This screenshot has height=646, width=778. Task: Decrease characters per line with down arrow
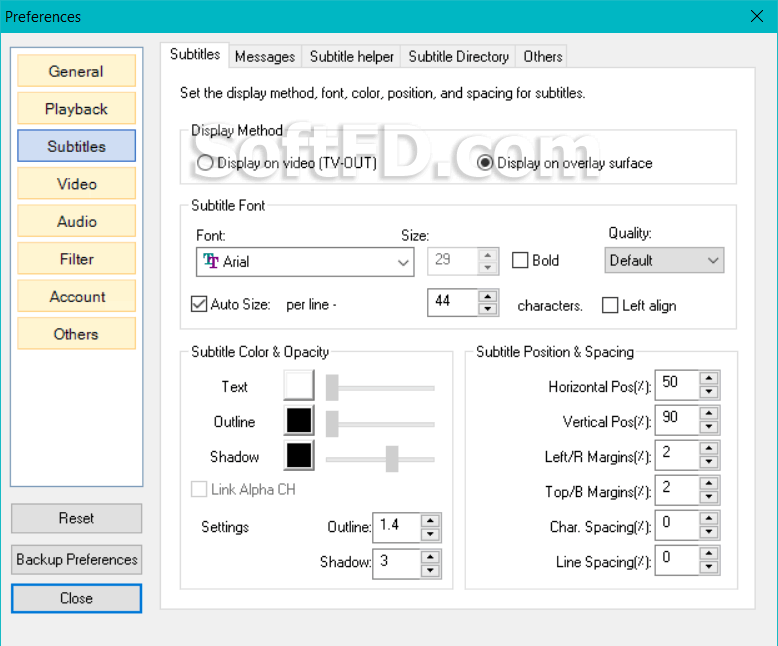click(488, 309)
